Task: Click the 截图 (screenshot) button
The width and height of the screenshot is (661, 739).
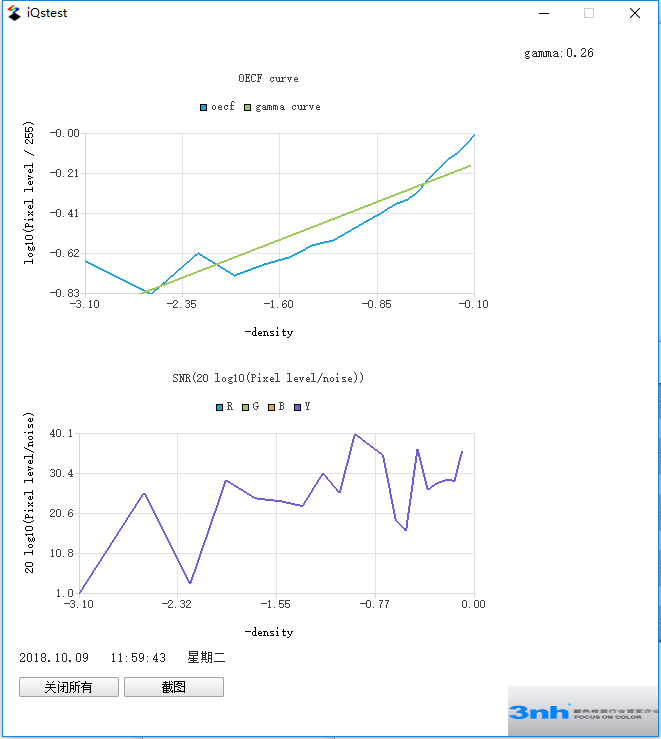Action: pos(174,687)
